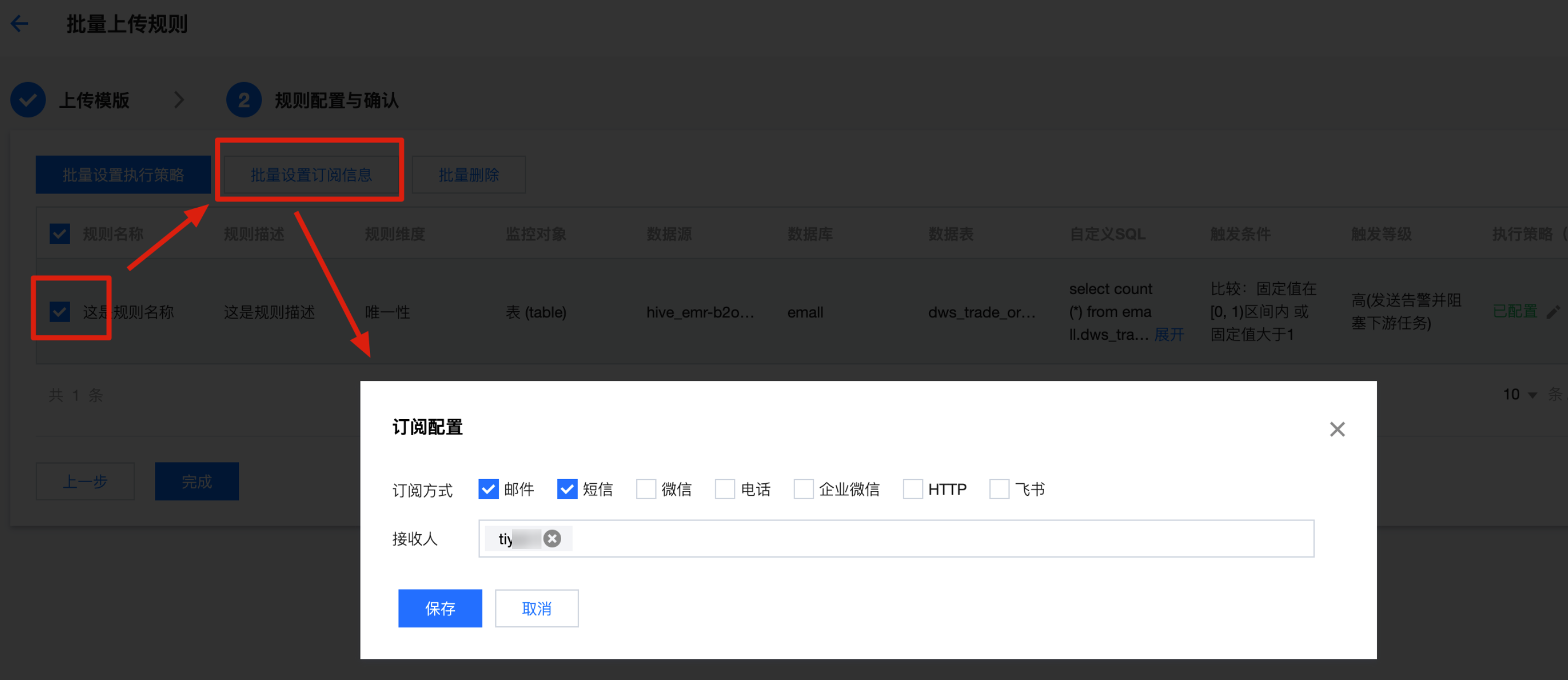Check the 飞书 subscription option
The width and height of the screenshot is (1568, 680).
tap(999, 489)
